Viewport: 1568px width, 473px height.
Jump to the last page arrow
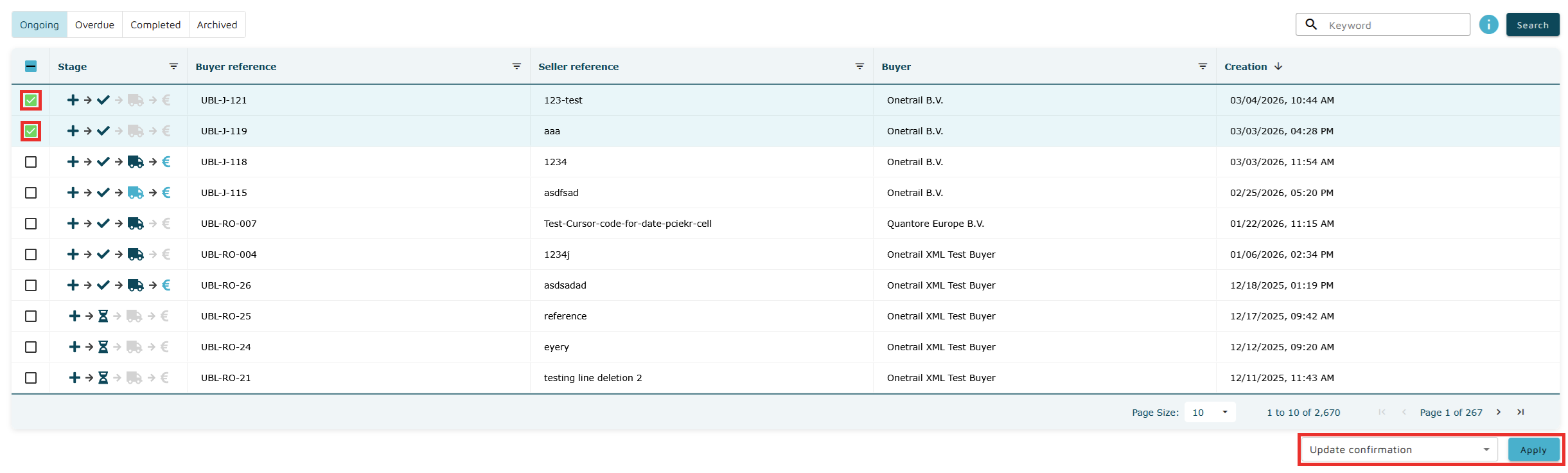click(1520, 412)
